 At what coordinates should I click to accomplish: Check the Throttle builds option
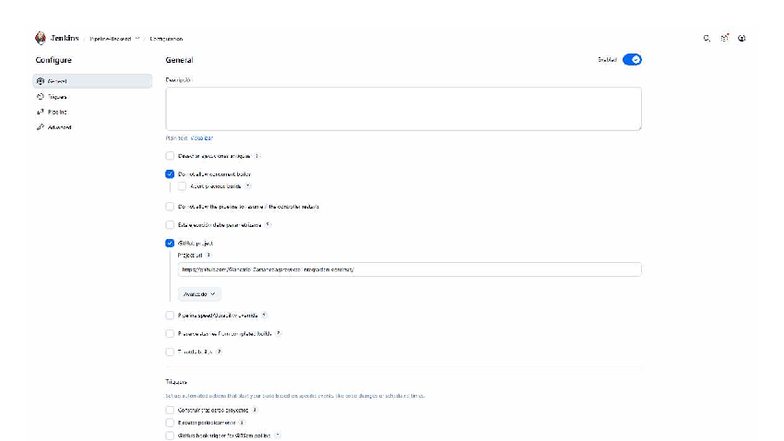click(170, 352)
